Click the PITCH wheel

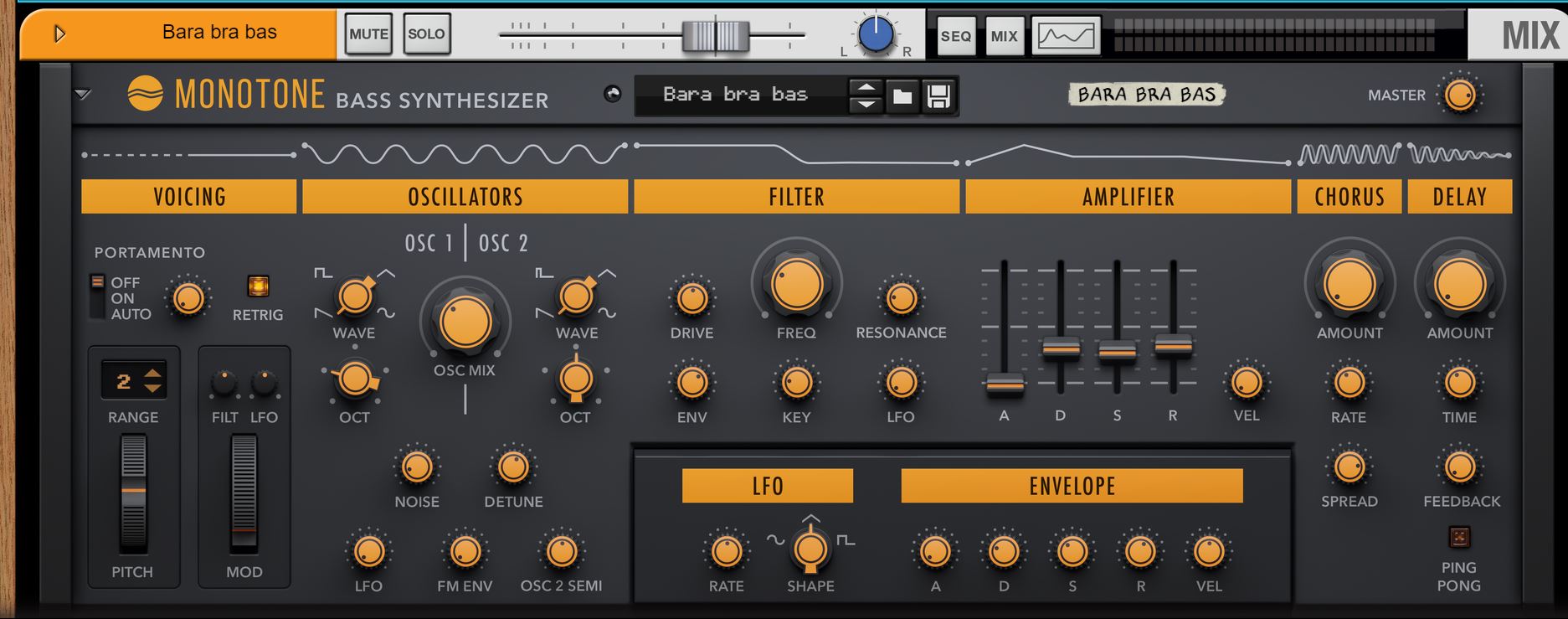133,493
